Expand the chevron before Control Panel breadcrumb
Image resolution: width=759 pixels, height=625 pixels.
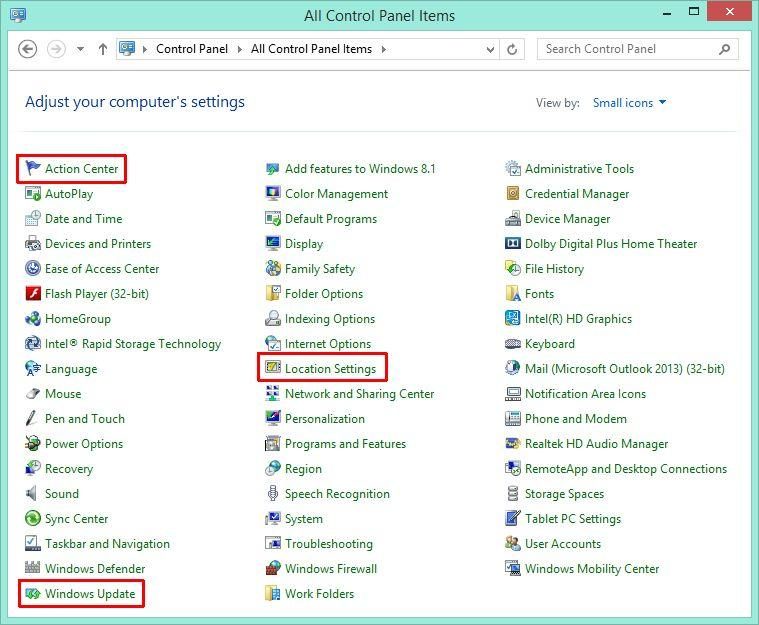[144, 49]
